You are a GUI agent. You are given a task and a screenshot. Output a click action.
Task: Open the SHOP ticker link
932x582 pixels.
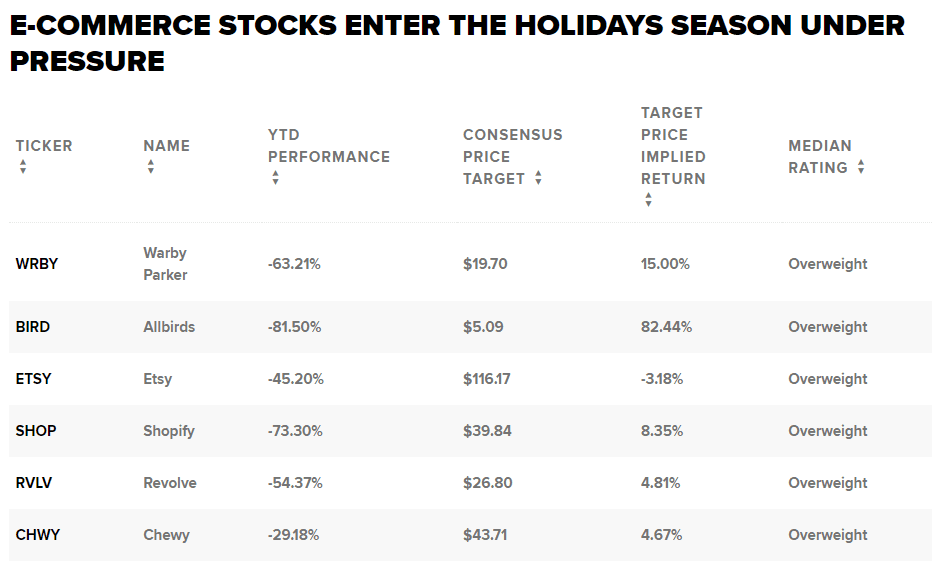(36, 431)
